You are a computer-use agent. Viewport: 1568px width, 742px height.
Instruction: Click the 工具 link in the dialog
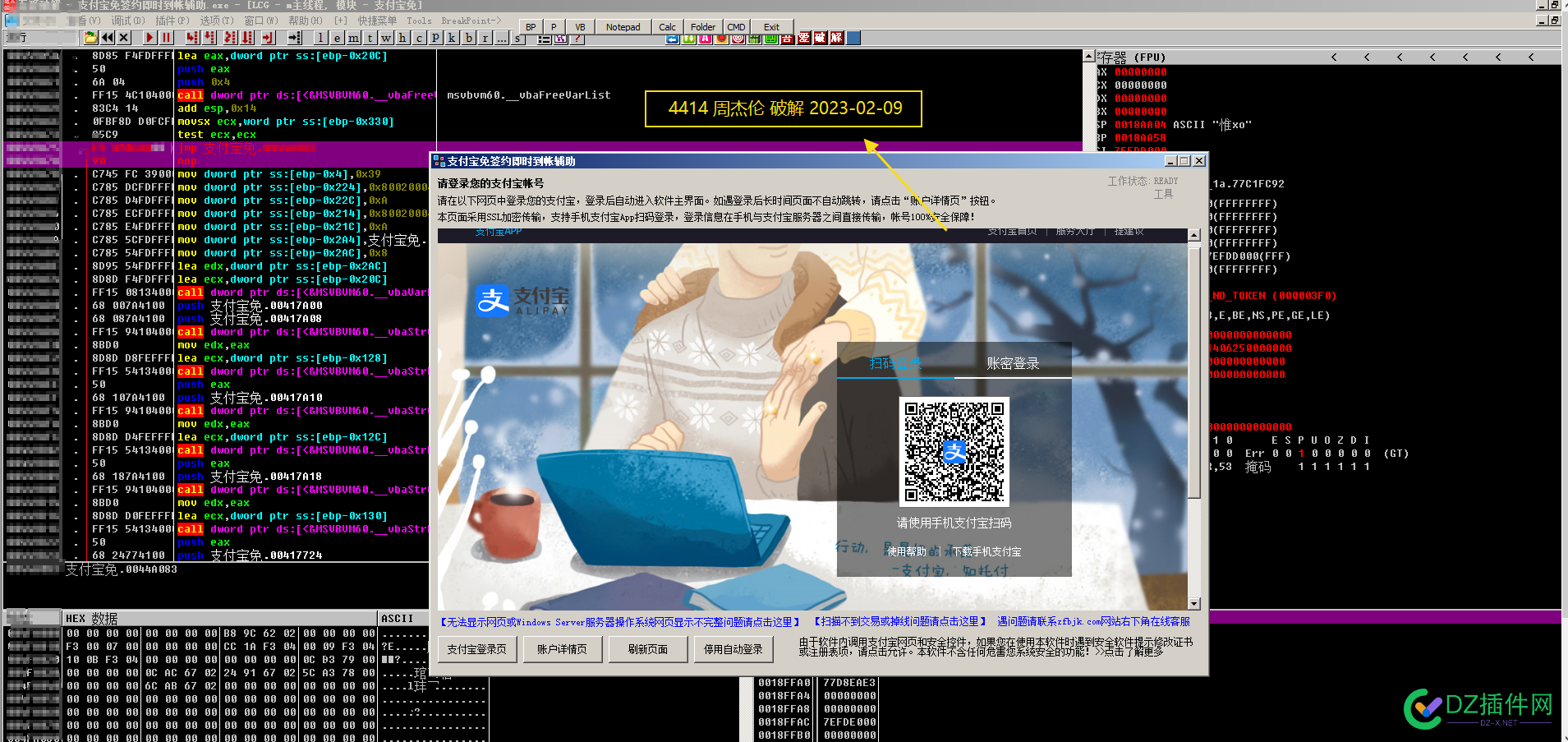click(1163, 195)
